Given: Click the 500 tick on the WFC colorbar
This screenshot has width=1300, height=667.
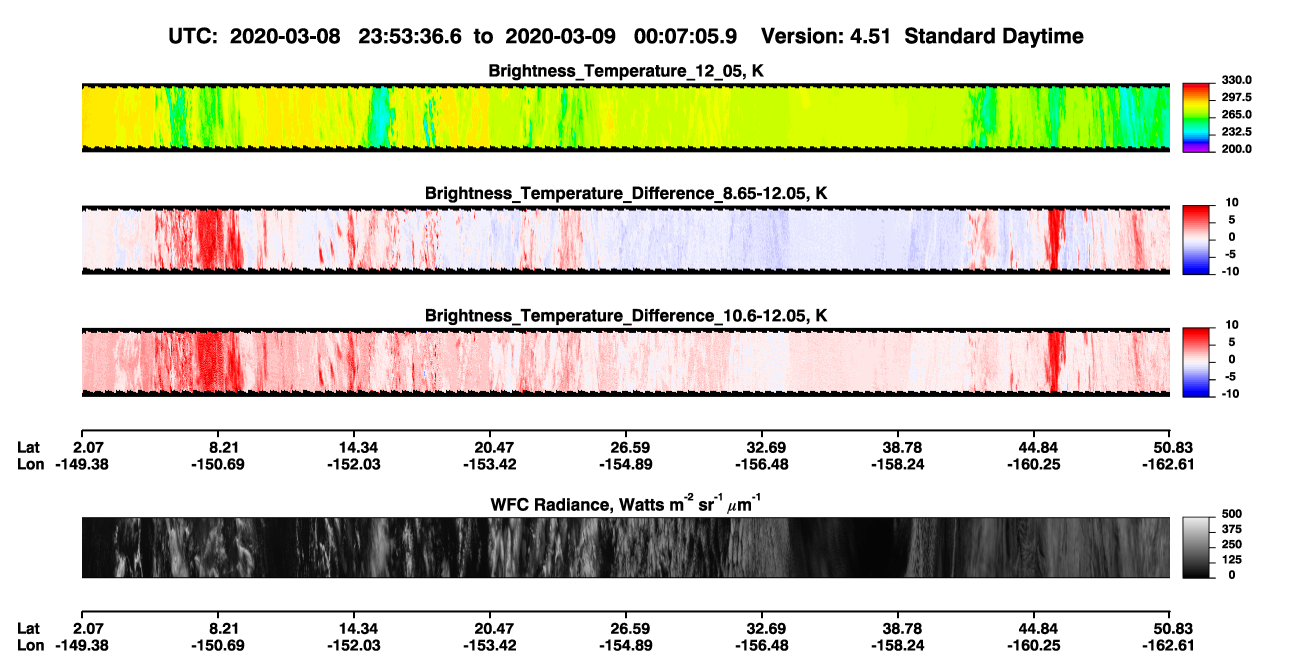Looking at the screenshot, I should pos(1231,513).
